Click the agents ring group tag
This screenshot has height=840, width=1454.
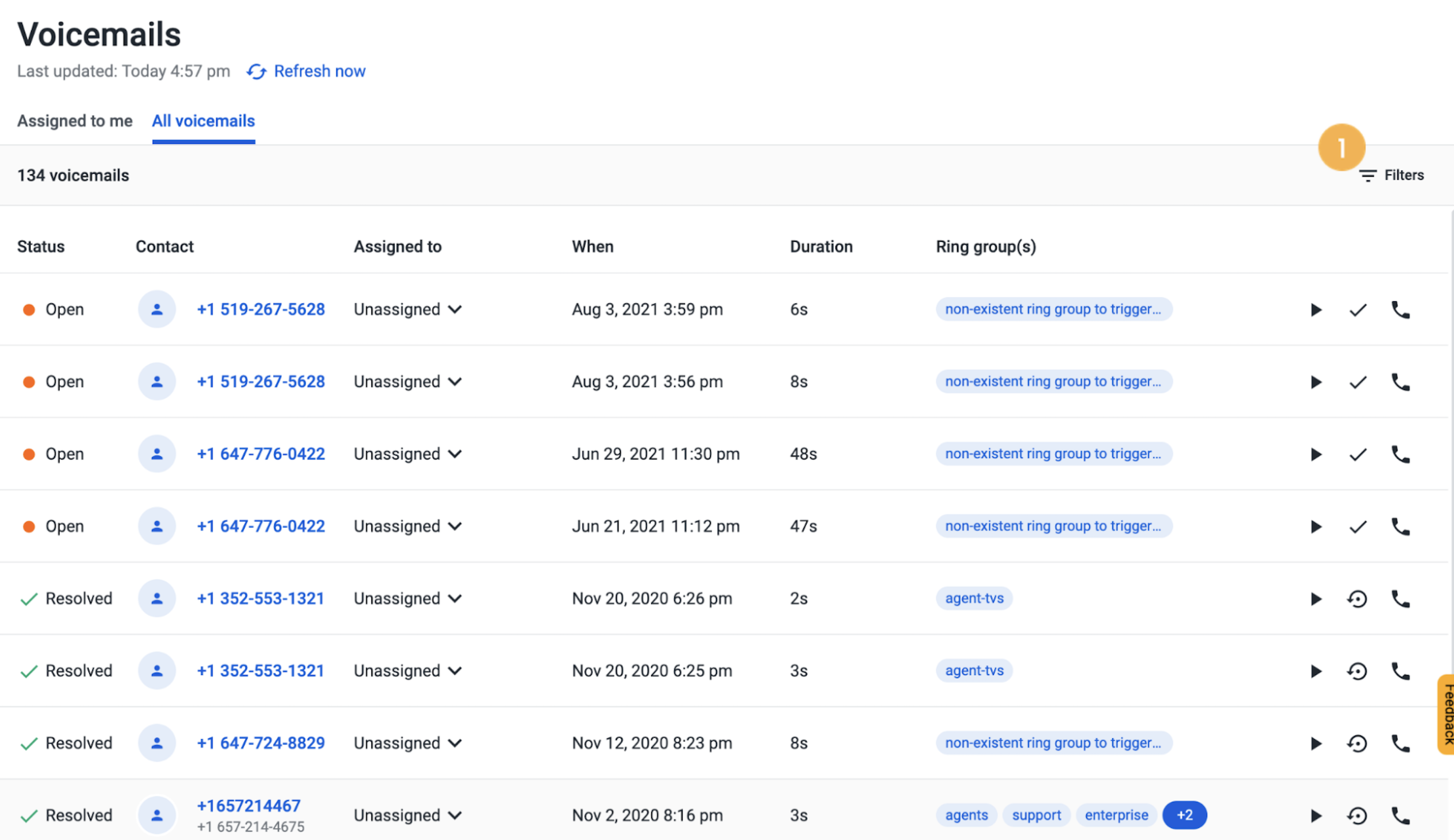pyautogui.click(x=966, y=815)
